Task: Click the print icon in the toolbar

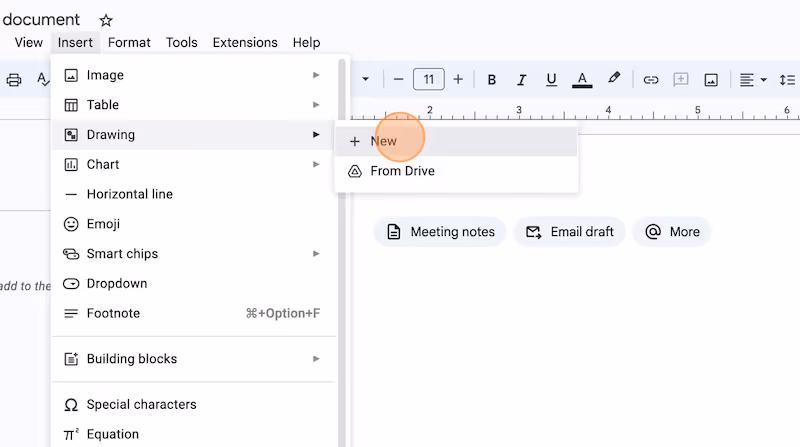Action: [14, 80]
